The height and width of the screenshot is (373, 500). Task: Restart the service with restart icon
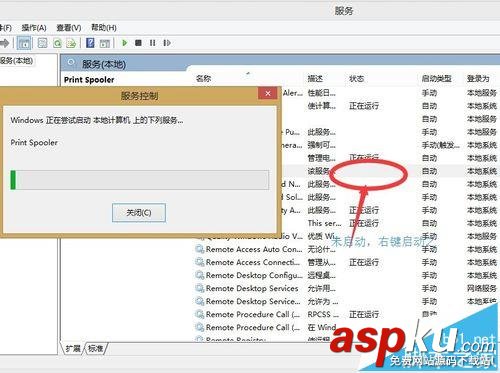pos(167,43)
